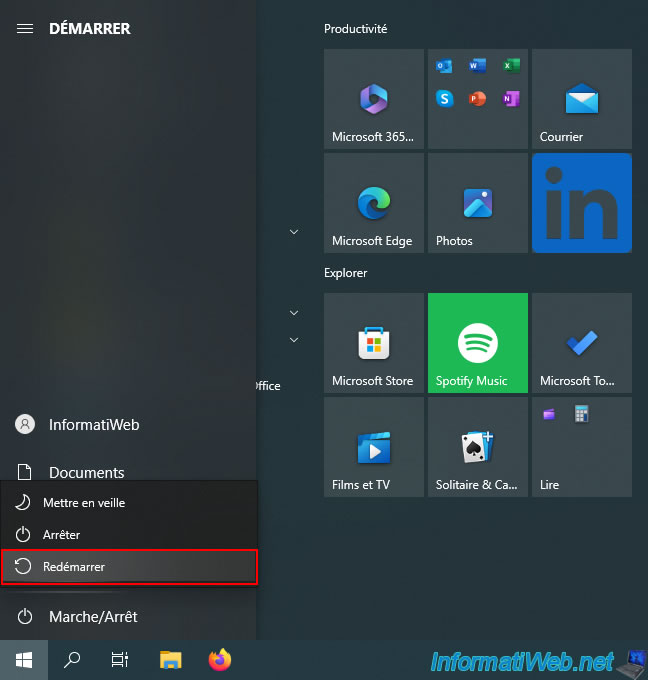Open Films et TV tile
The width and height of the screenshot is (648, 680).
coord(373,447)
